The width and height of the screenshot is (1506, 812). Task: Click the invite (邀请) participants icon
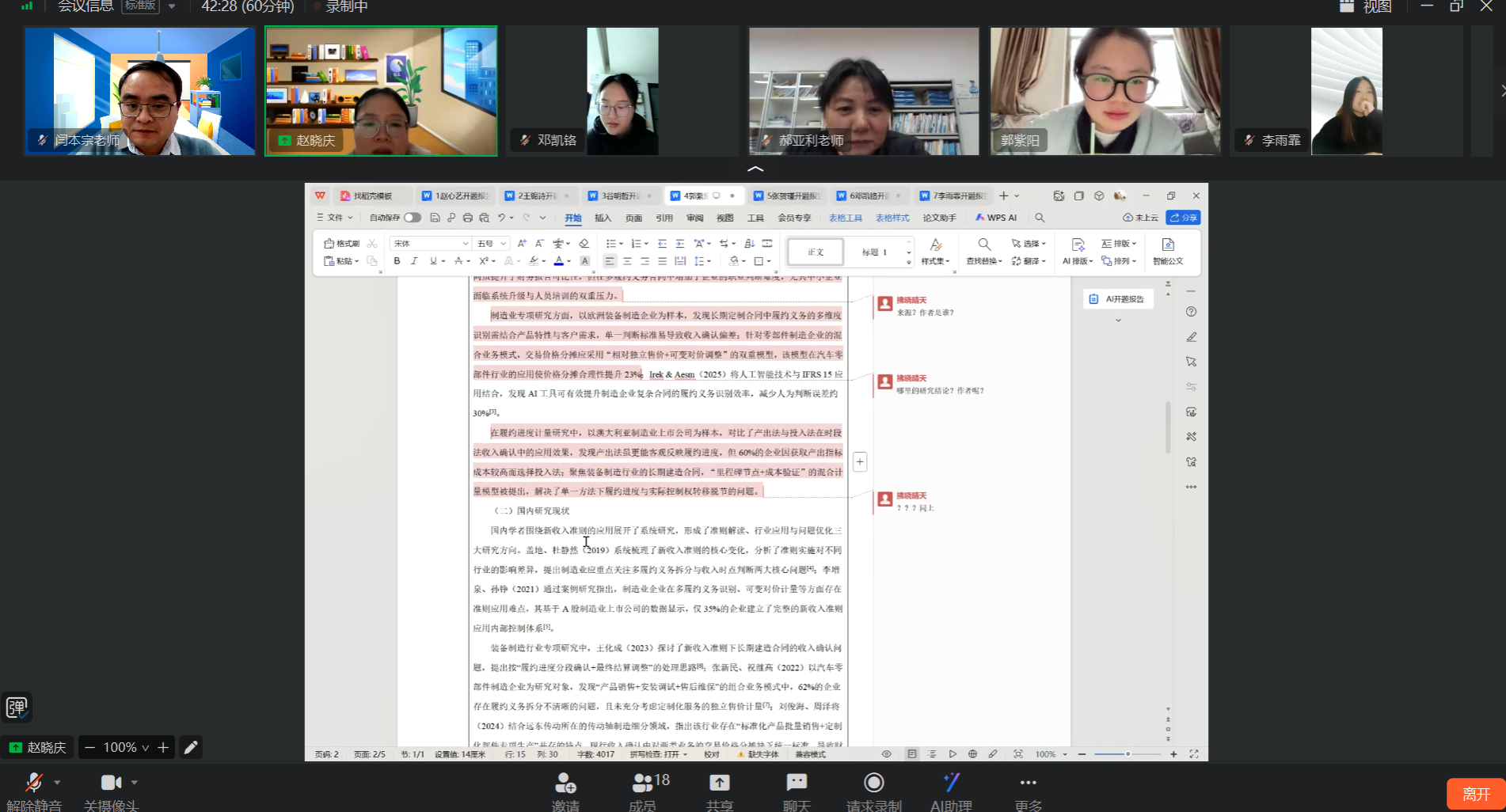(x=565, y=784)
